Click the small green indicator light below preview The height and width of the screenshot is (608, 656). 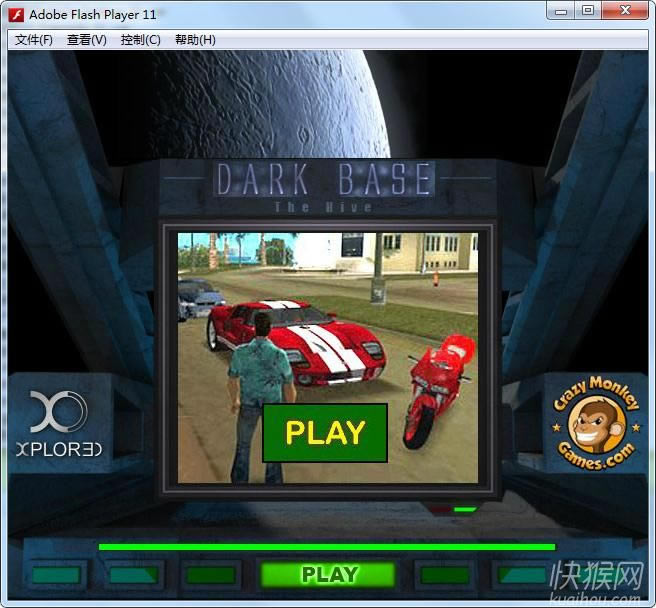coord(465,509)
